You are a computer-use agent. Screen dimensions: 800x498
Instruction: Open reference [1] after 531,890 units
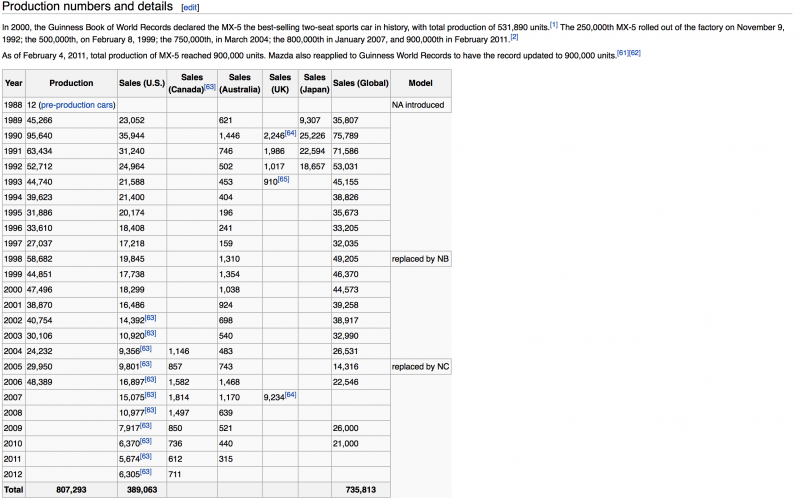(x=553, y=24)
